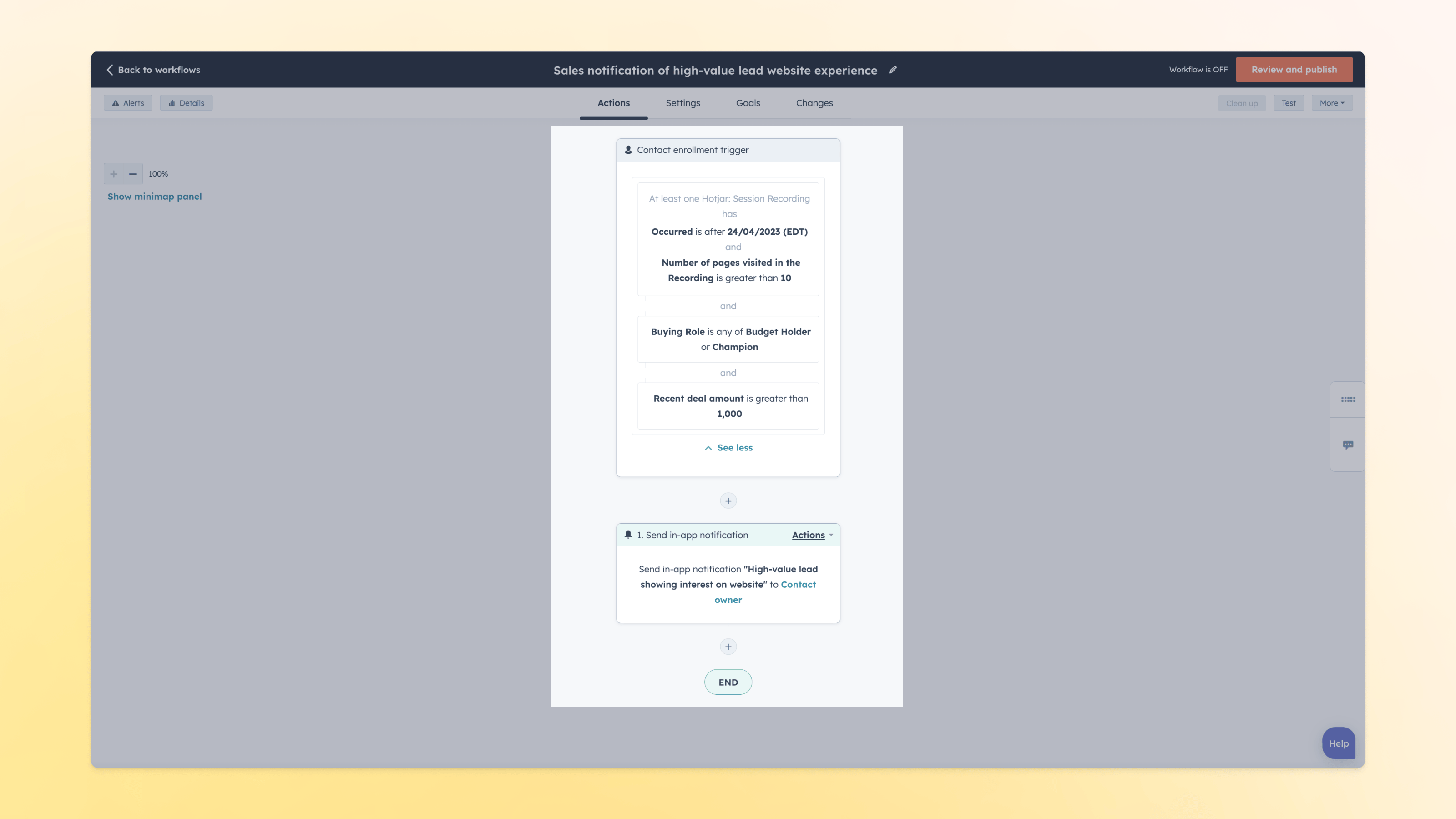The image size is (1456, 819).
Task: Click the Contact enrollment trigger icon
Action: tap(628, 150)
